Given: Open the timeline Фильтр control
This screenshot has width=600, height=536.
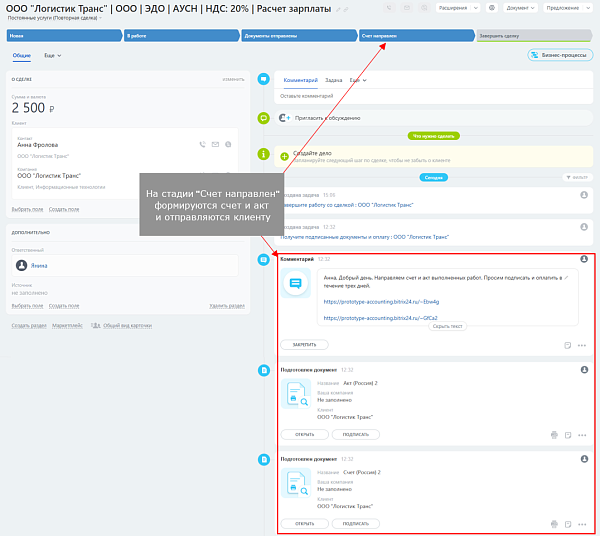Looking at the screenshot, I should (x=577, y=178).
